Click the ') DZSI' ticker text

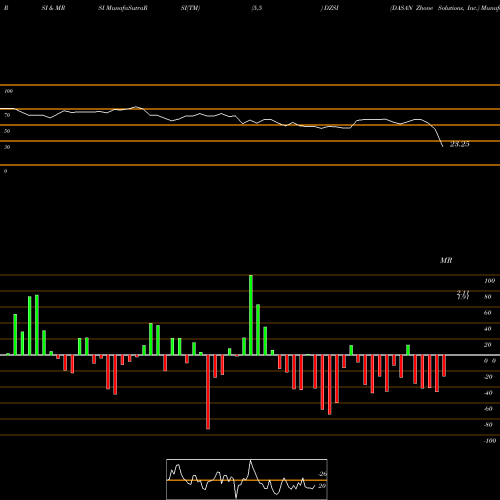pos(330,8)
